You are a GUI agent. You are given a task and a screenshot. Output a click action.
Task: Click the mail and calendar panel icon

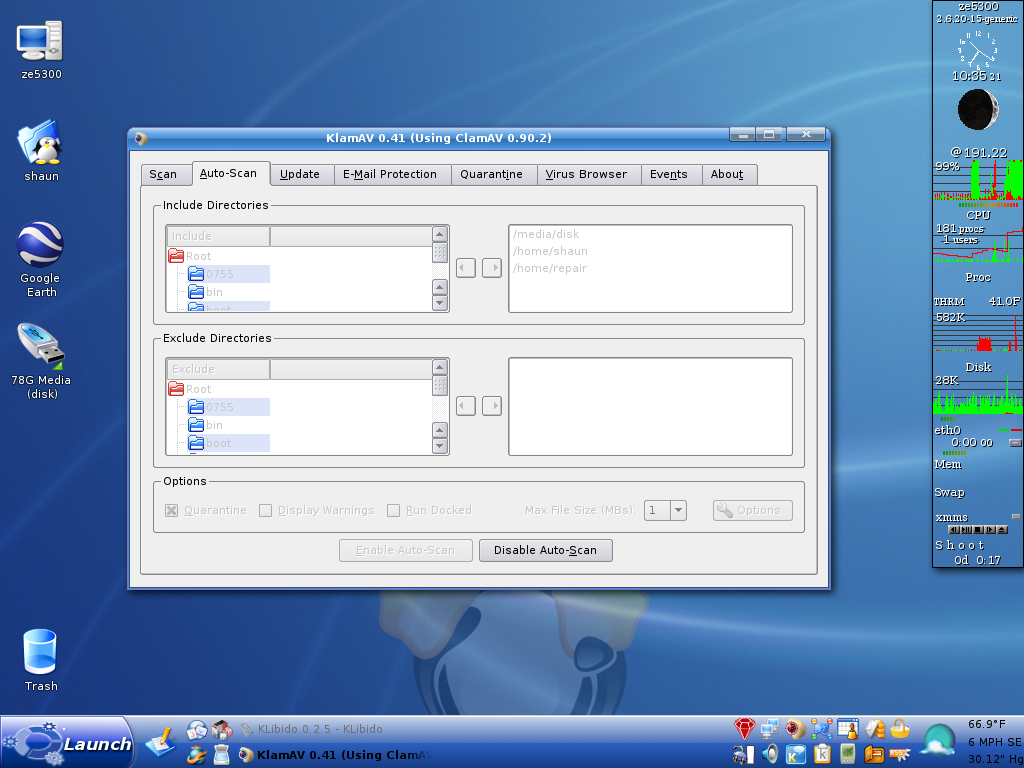pos(197,730)
